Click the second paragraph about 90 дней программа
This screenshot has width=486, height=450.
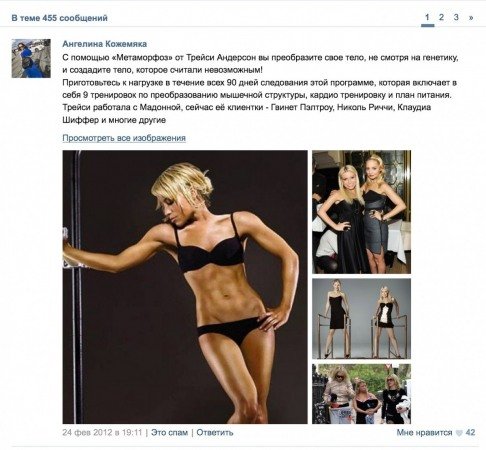click(x=259, y=89)
